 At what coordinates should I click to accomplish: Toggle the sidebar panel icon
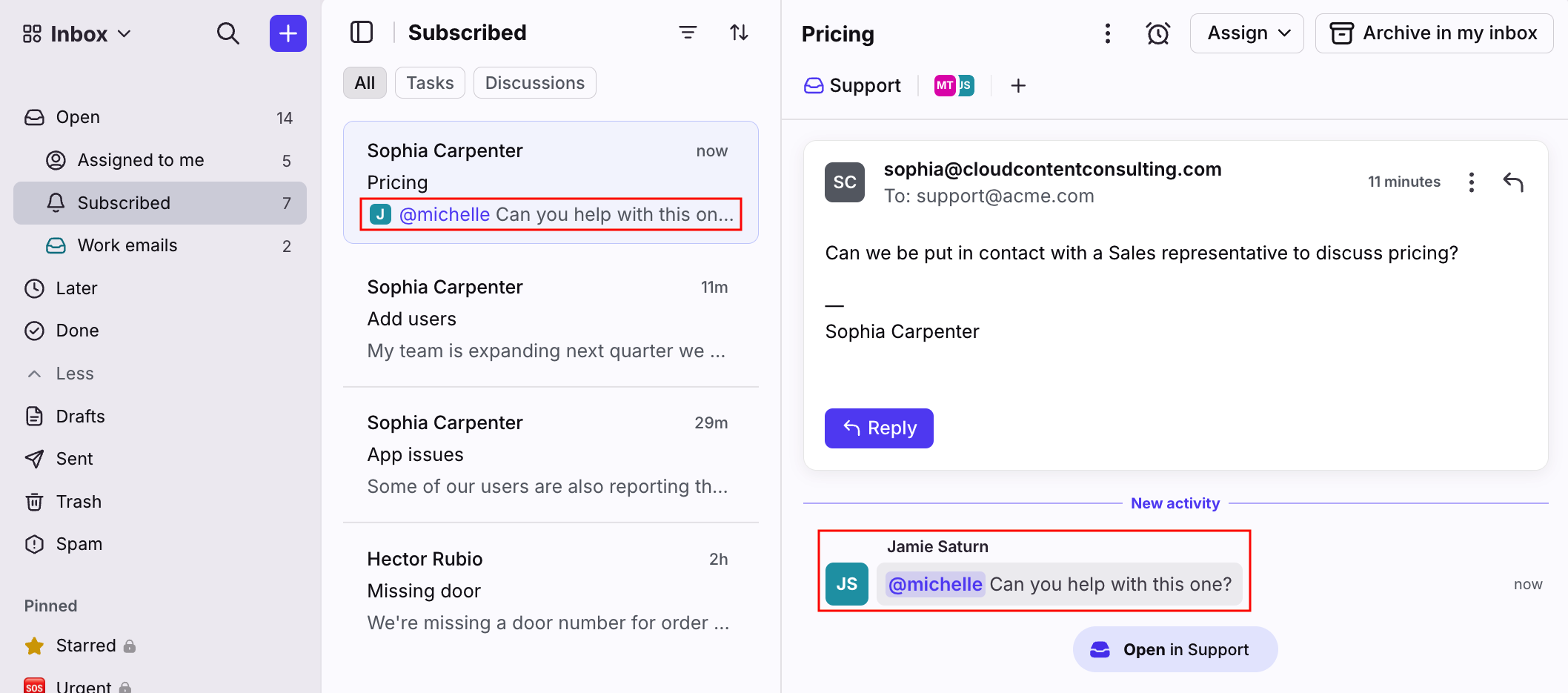point(362,33)
